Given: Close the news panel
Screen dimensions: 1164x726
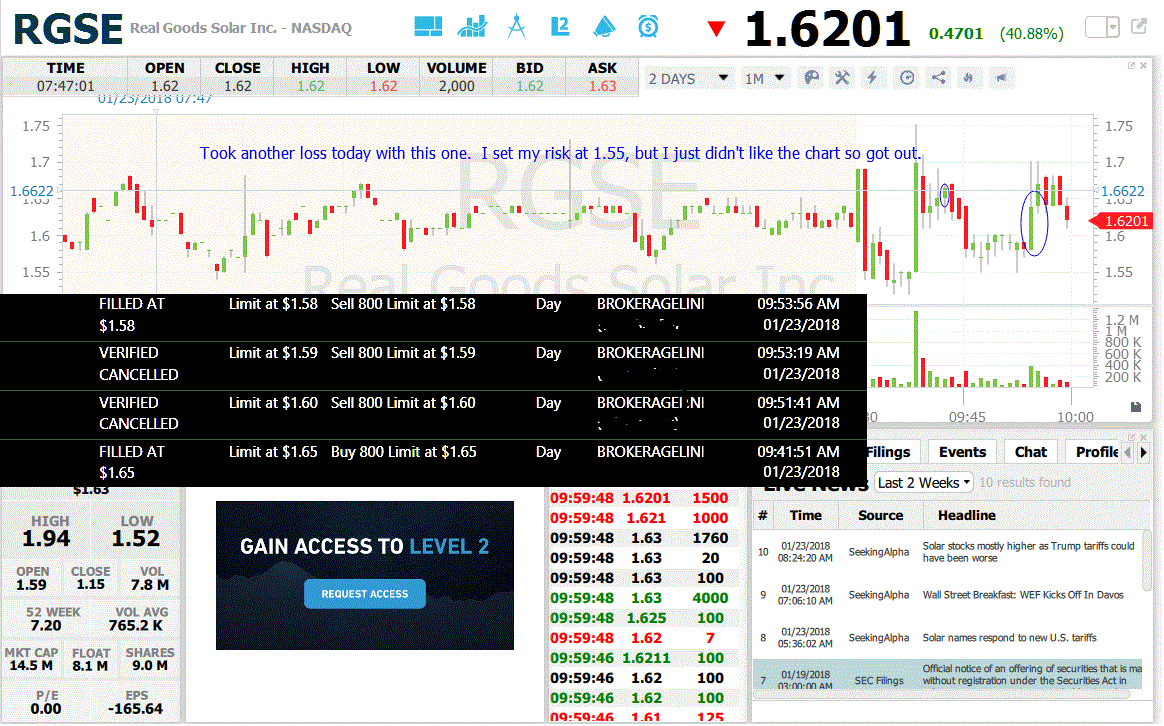Looking at the screenshot, I should tap(1144, 436).
